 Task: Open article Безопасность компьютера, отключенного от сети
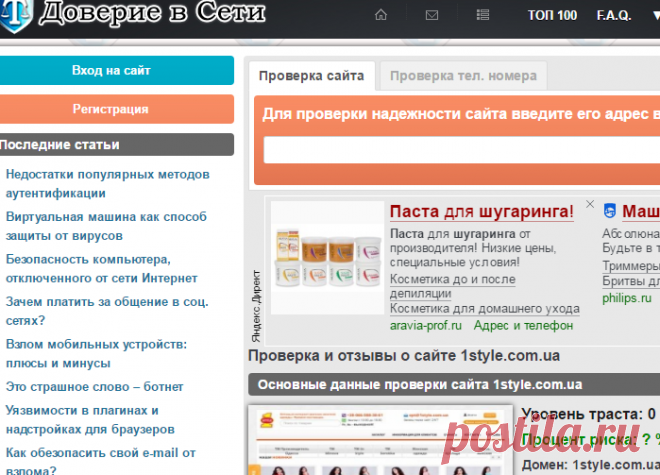[101, 269]
